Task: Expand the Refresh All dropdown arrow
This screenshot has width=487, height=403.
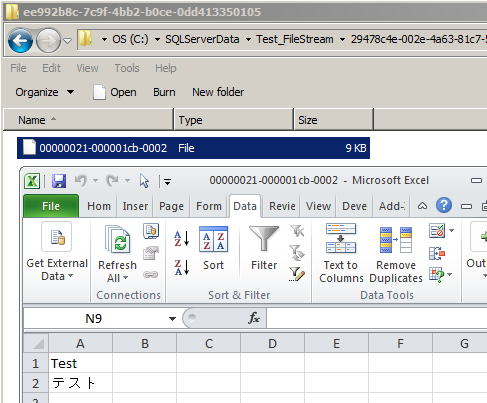Action: point(125,278)
